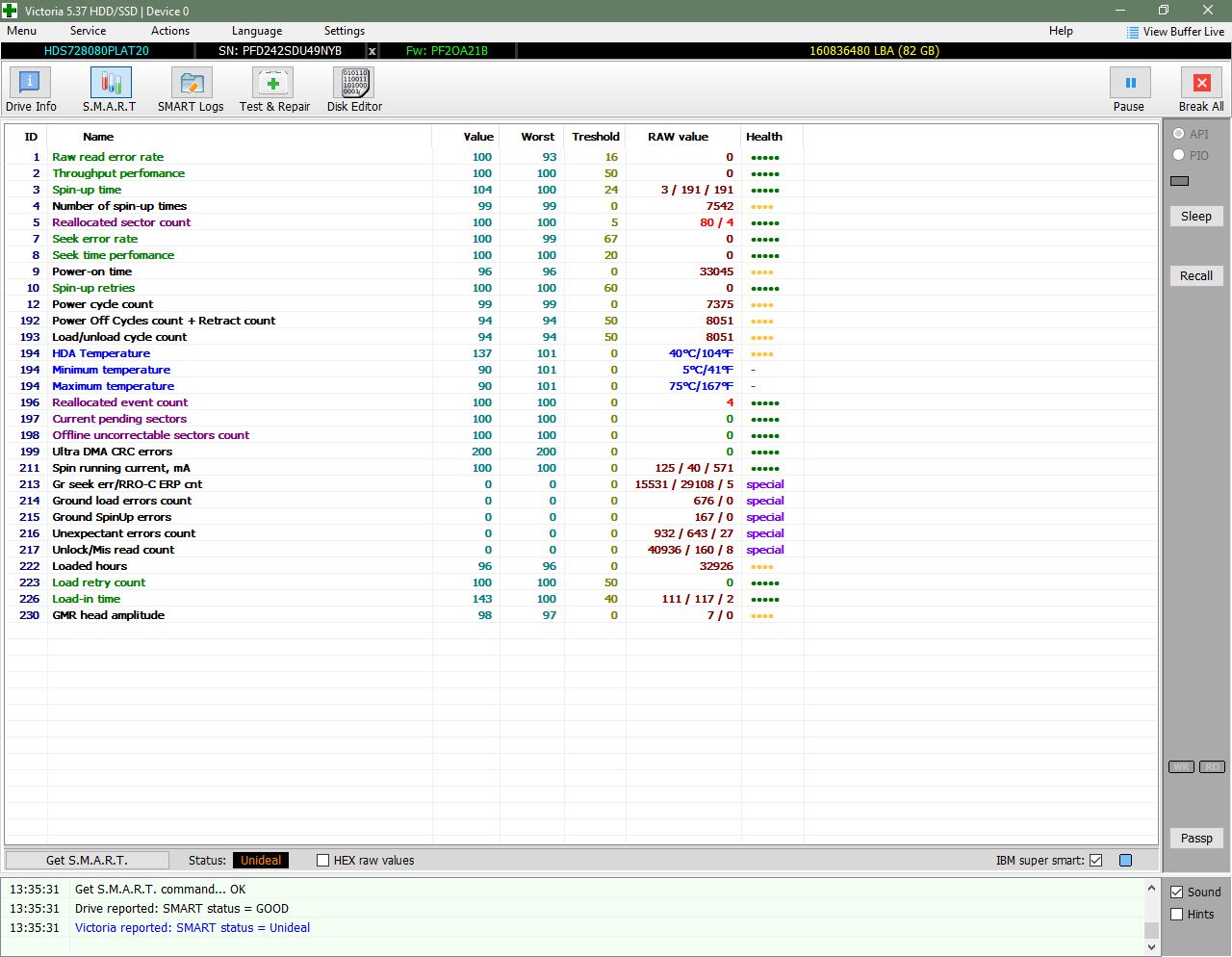Click the log scroll up arrow
Image resolution: width=1232 pixels, height=957 pixels.
click(1151, 889)
